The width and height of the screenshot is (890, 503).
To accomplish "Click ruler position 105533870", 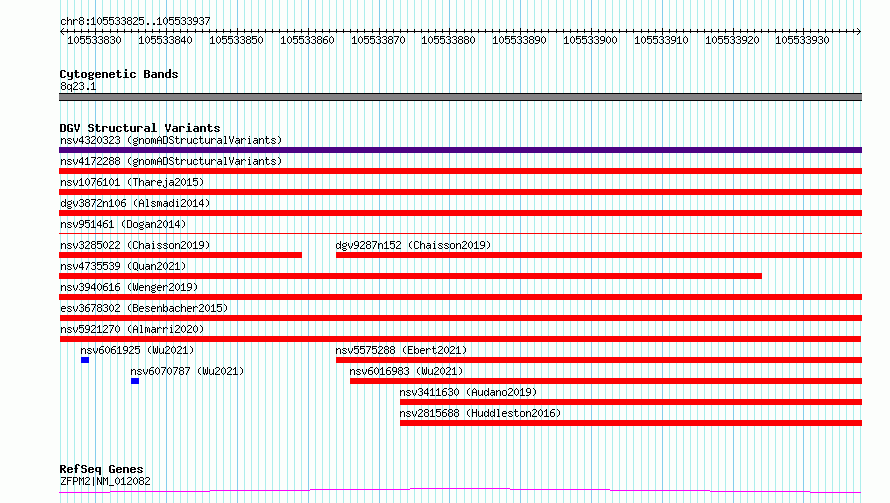I will (x=378, y=40).
